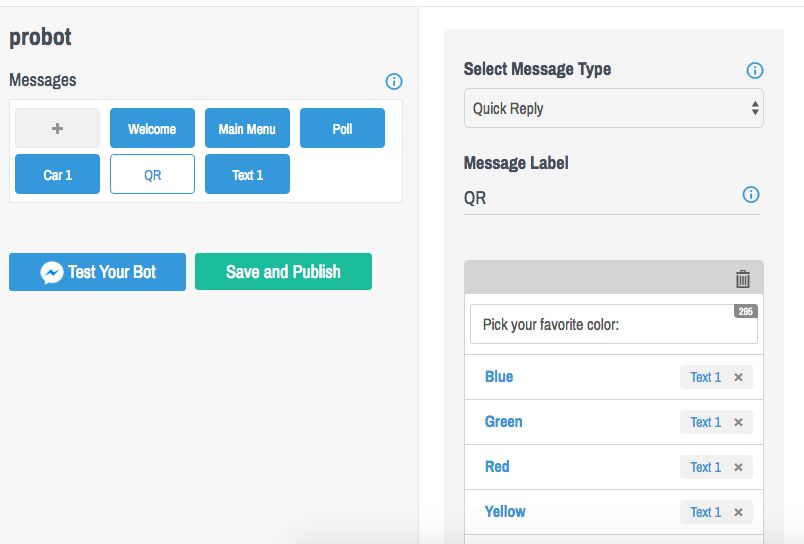The image size is (804, 544).
Task: Open the Main Menu message
Action: (247, 128)
